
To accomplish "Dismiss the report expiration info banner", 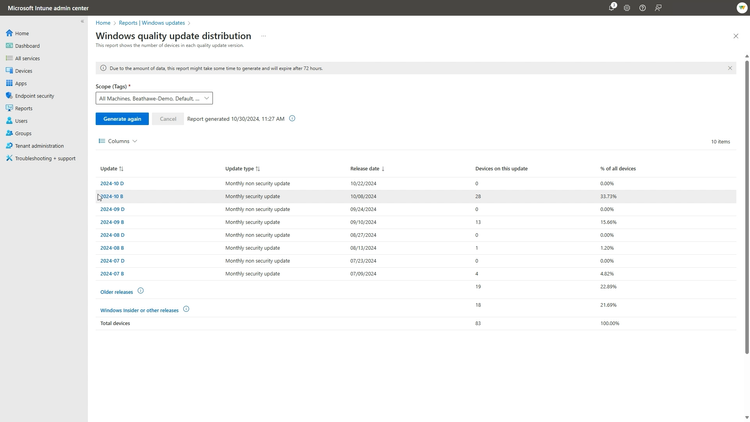I will [x=730, y=68].
